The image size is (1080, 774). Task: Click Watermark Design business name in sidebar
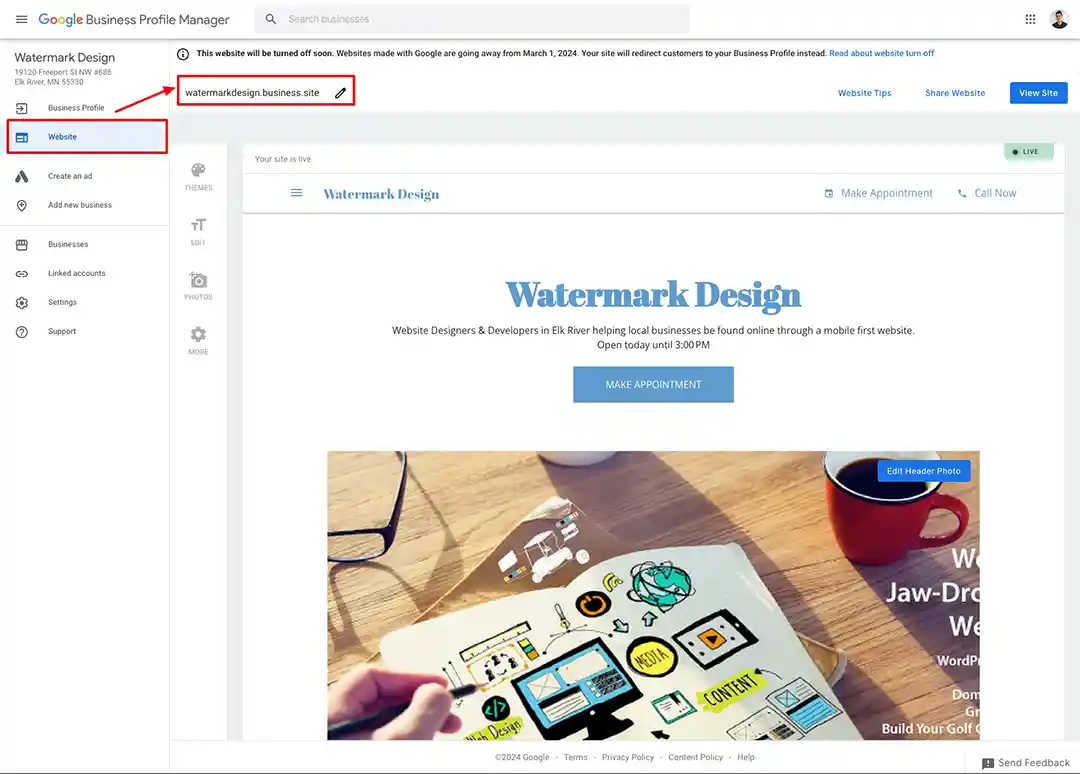(x=65, y=58)
